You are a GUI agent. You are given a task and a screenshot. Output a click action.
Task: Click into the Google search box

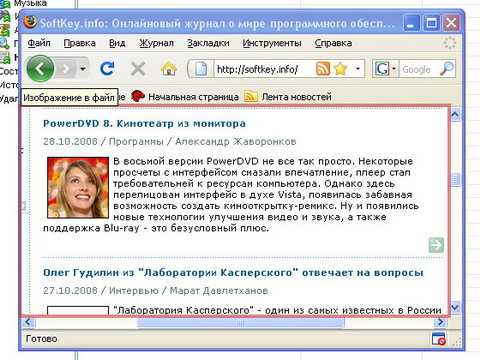[419, 69]
